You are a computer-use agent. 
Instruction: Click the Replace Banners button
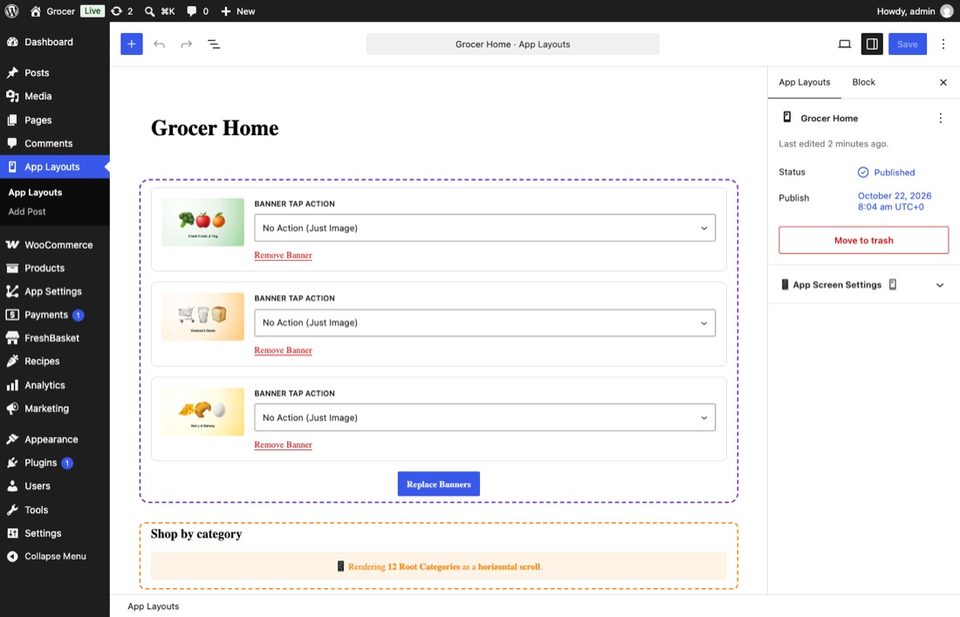click(438, 484)
